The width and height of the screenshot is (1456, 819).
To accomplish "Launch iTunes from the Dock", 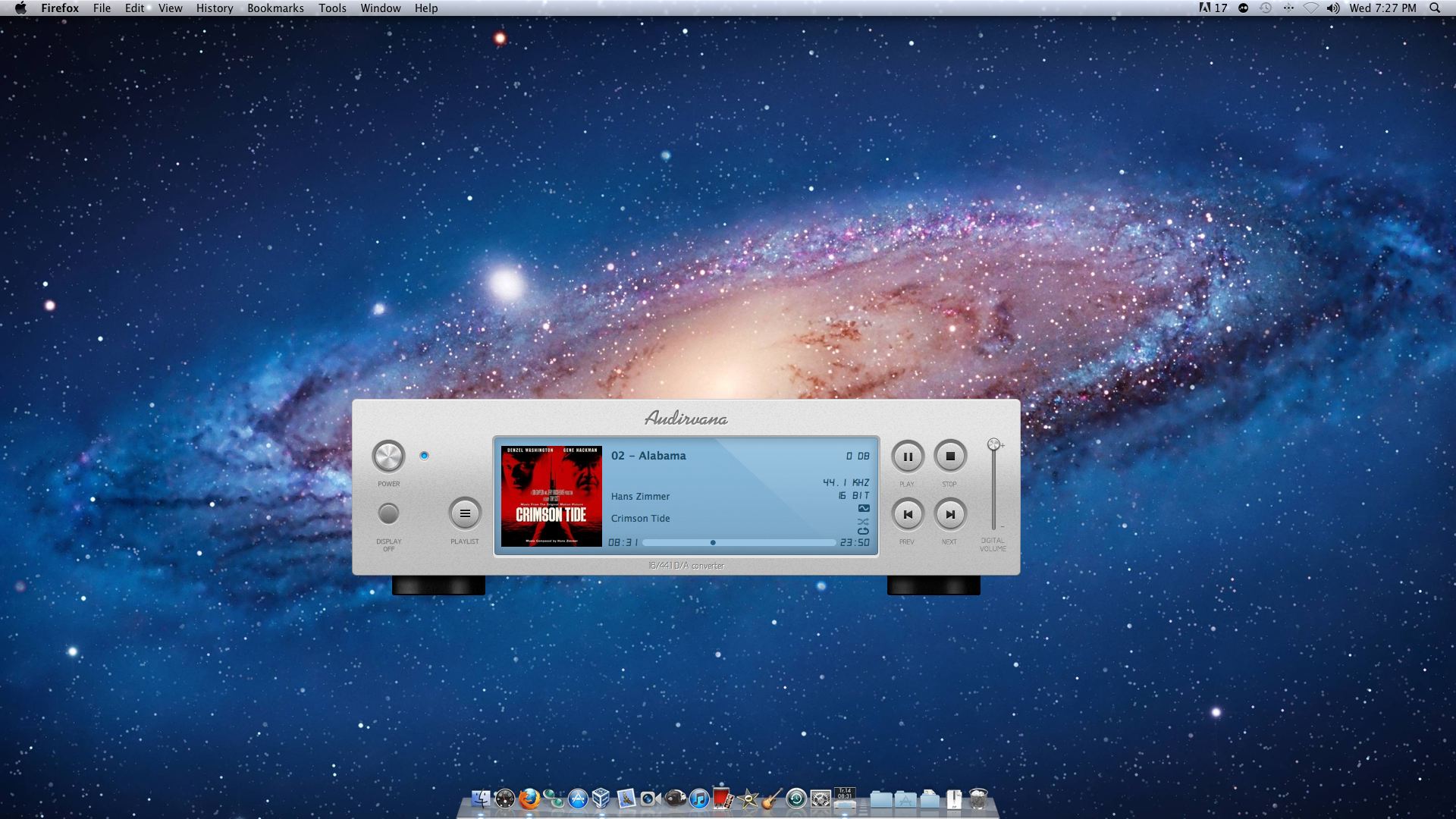I will (x=699, y=799).
